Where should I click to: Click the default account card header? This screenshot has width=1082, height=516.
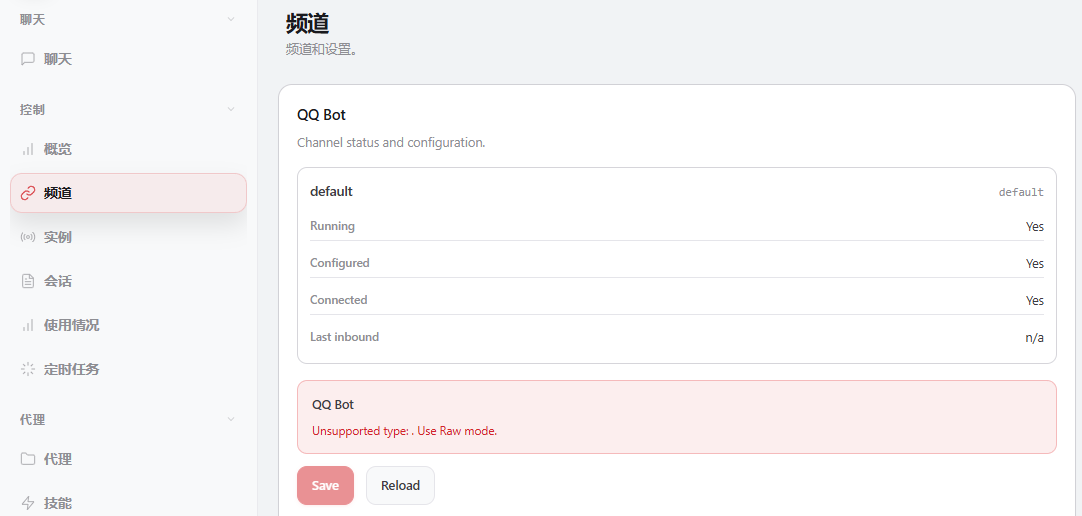(x=331, y=191)
